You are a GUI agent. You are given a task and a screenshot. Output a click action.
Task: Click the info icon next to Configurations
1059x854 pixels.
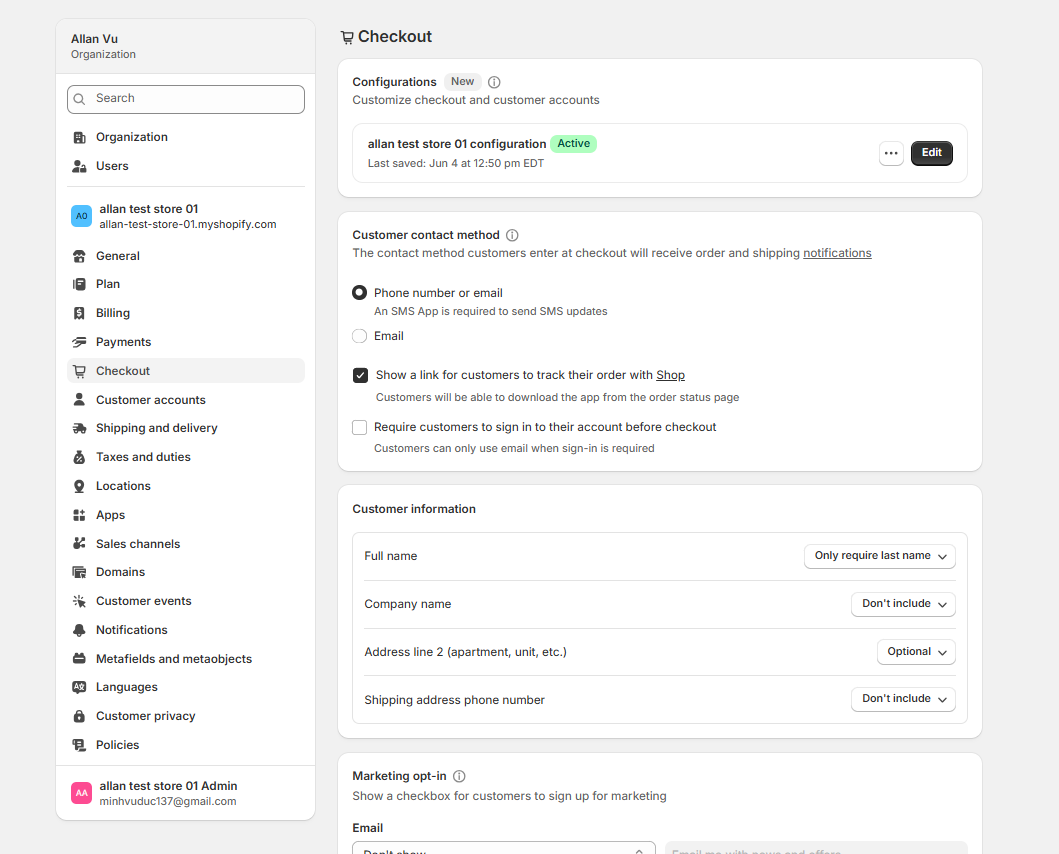(x=494, y=82)
